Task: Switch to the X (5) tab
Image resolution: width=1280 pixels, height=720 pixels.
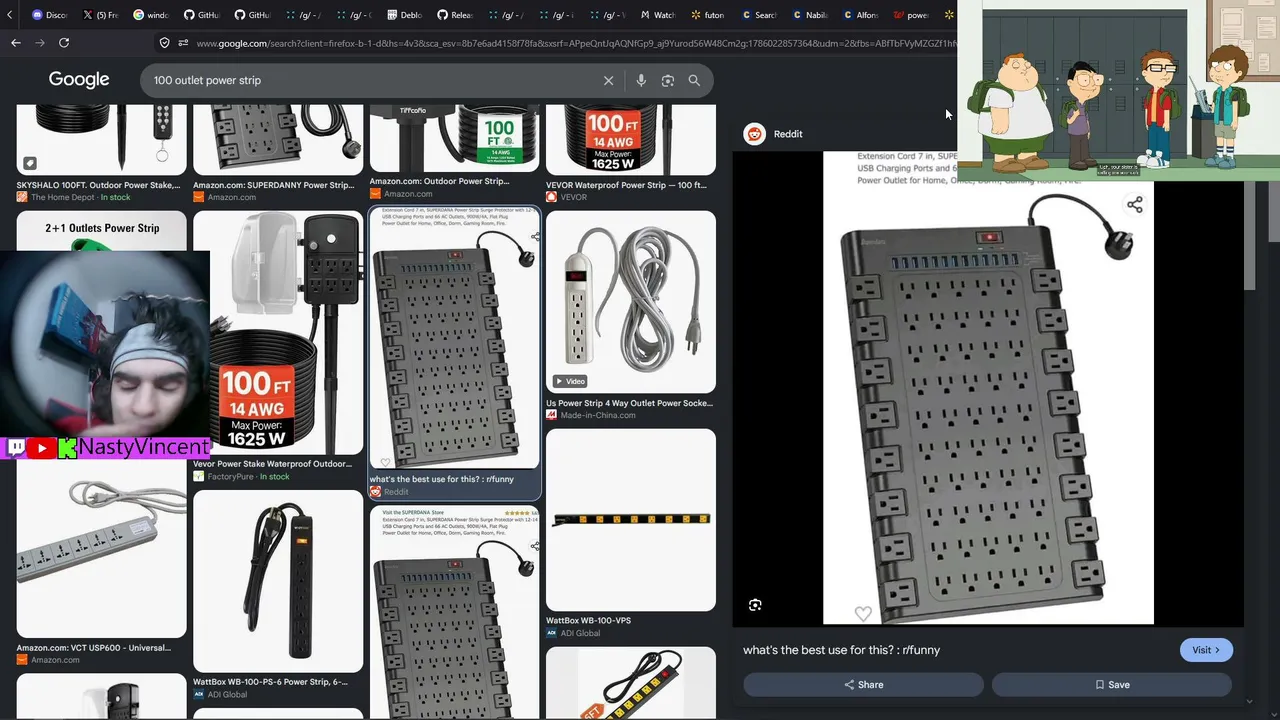Action: (100, 15)
